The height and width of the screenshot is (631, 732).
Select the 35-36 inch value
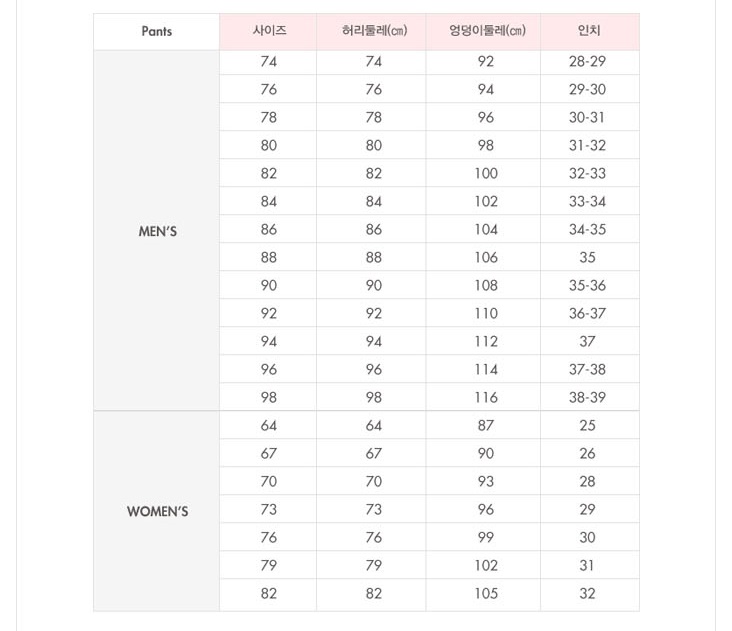tap(588, 285)
